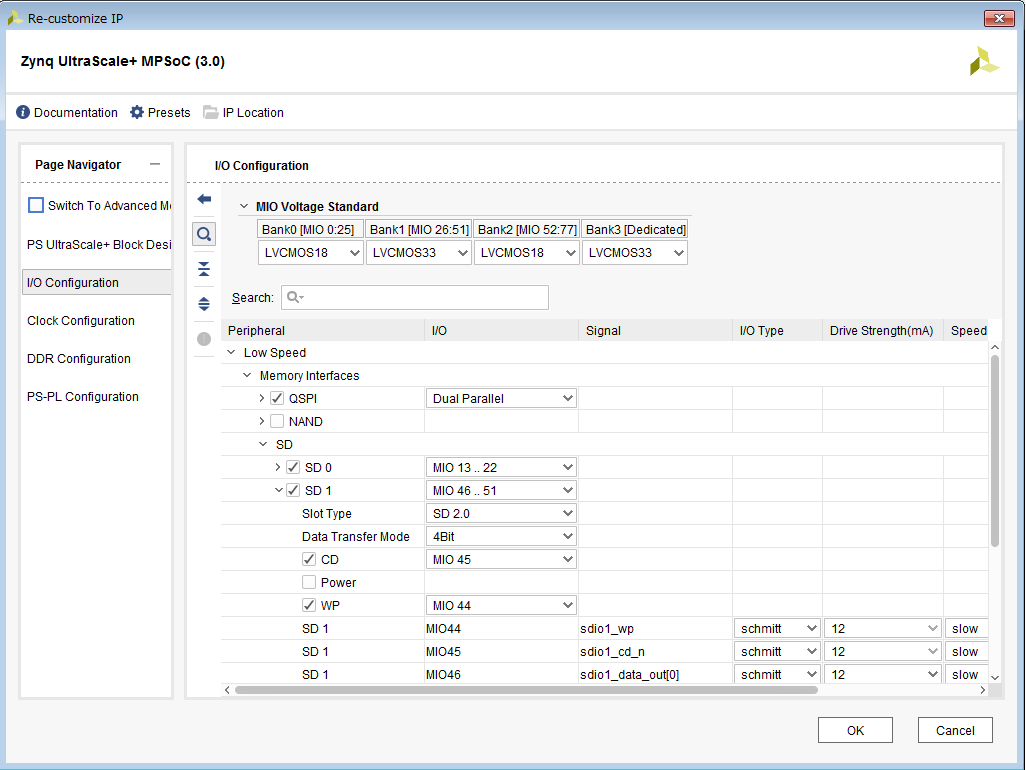Open IP Location link
The width and height of the screenshot is (1026, 770).
click(x=253, y=113)
